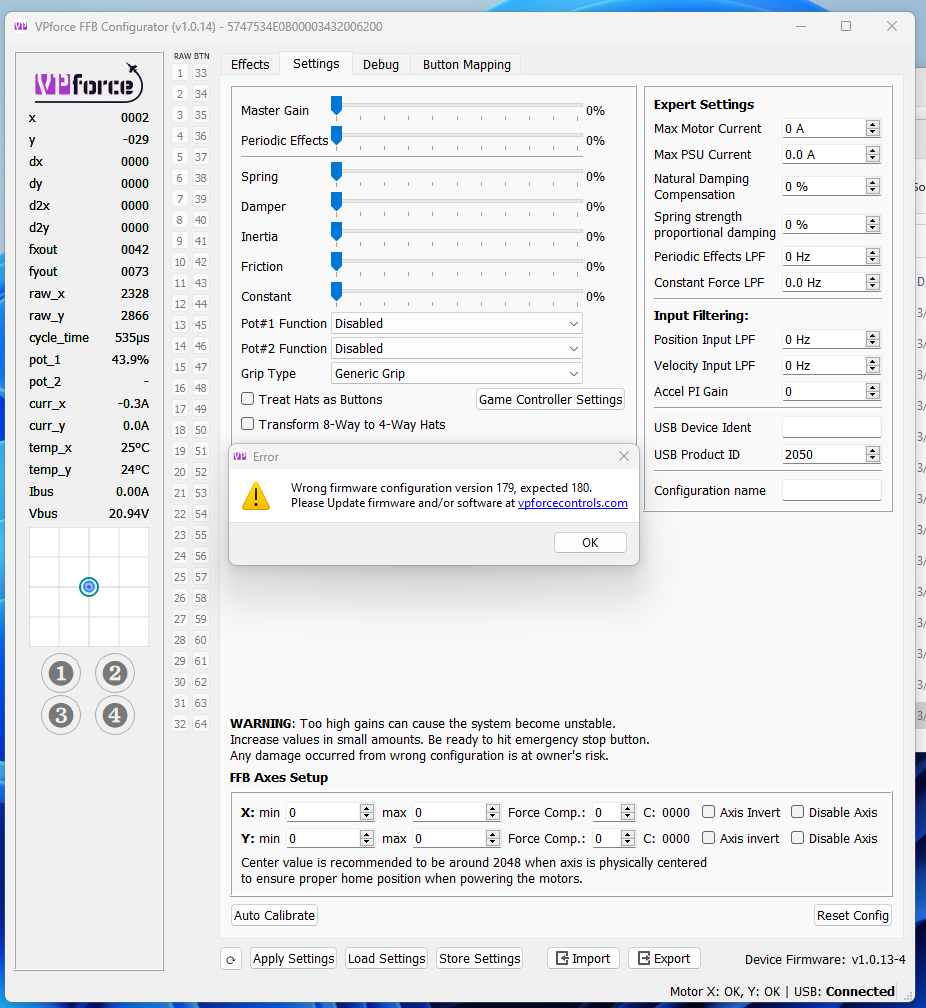Expand the Grip Type dropdown
The height and width of the screenshot is (1008, 926).
457,374
